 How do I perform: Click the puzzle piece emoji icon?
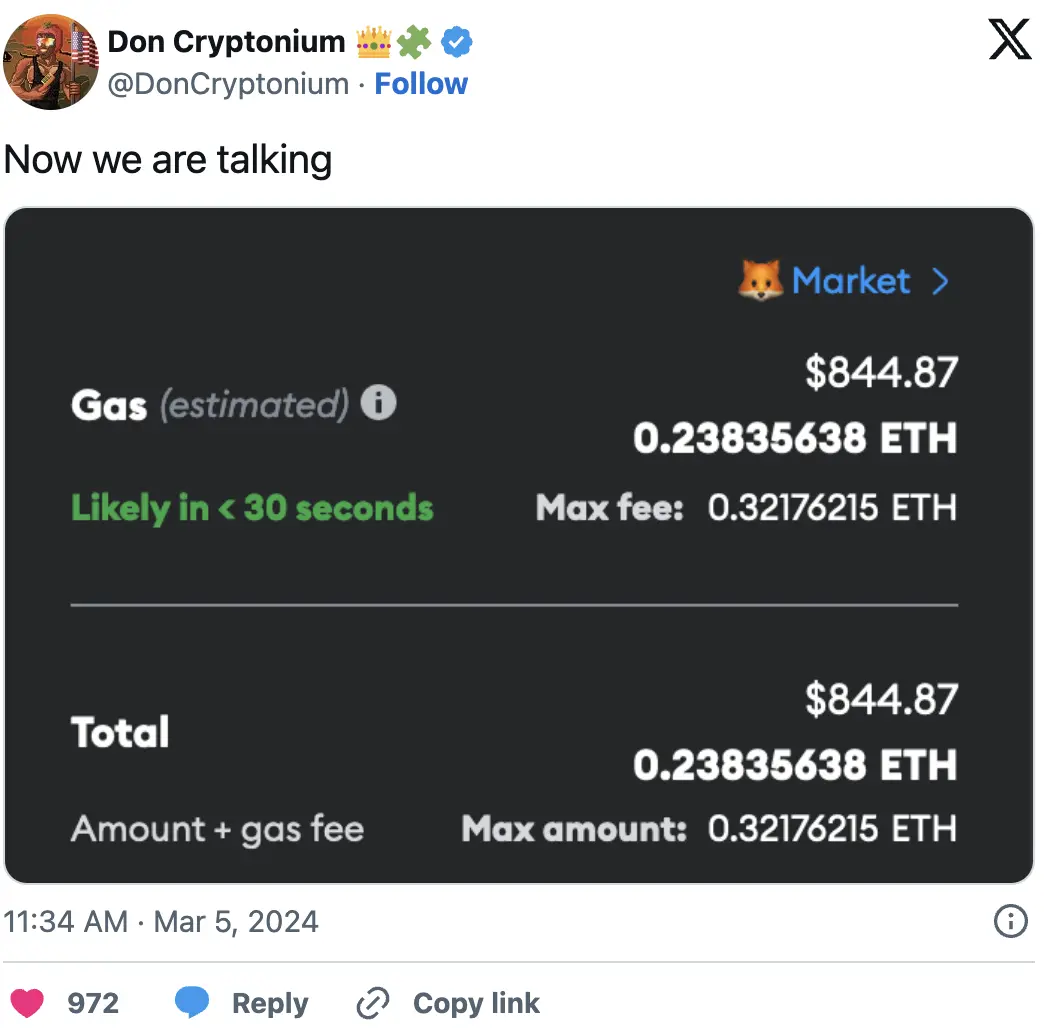click(414, 42)
